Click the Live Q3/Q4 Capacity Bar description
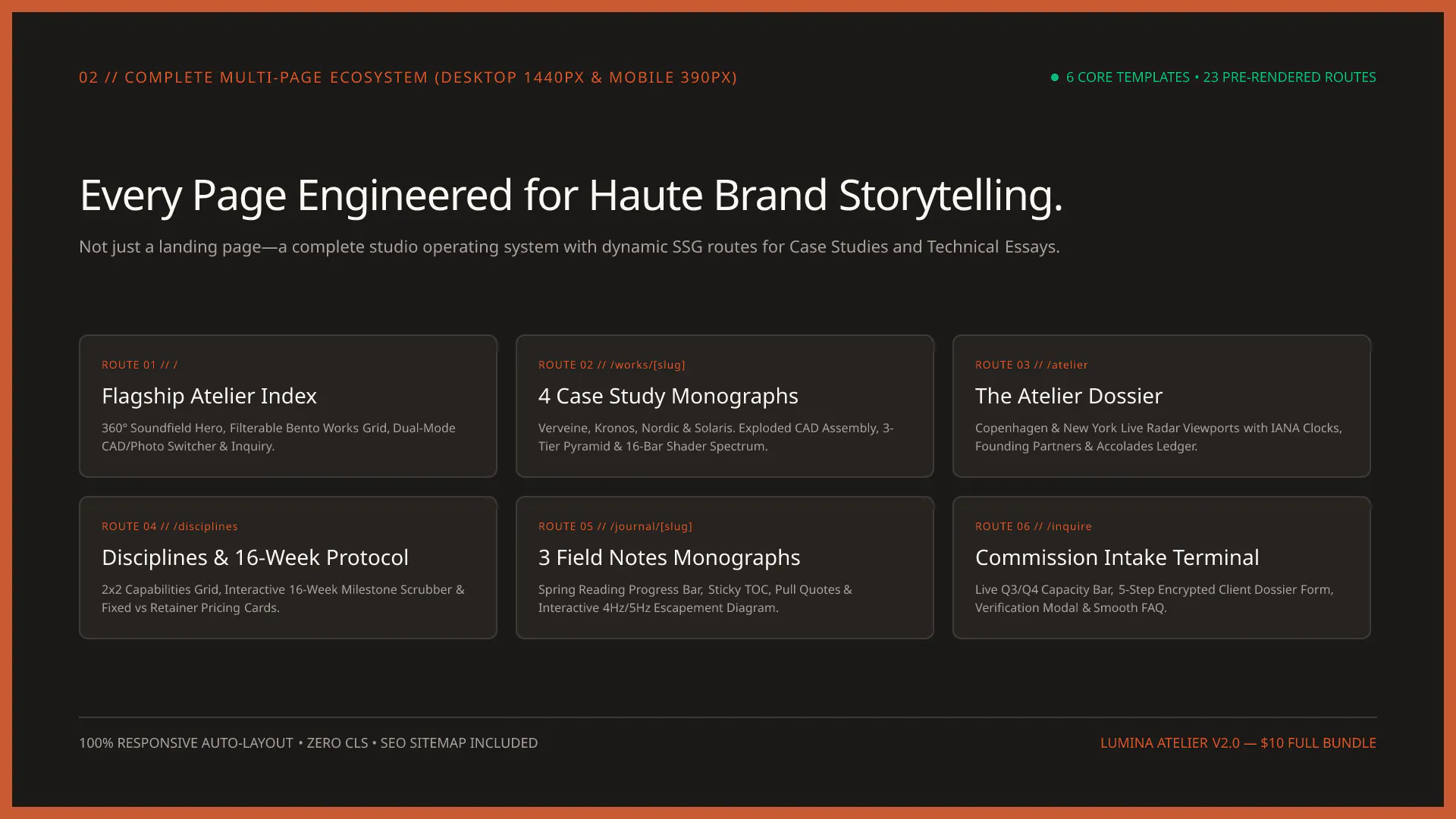Viewport: 1456px width, 819px height. click(x=1154, y=598)
